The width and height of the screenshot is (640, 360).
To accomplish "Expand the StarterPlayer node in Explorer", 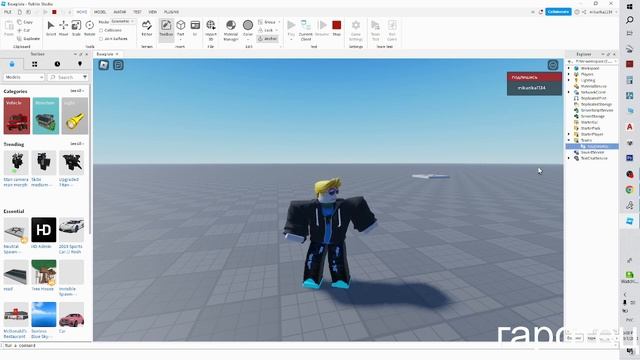I will point(569,134).
